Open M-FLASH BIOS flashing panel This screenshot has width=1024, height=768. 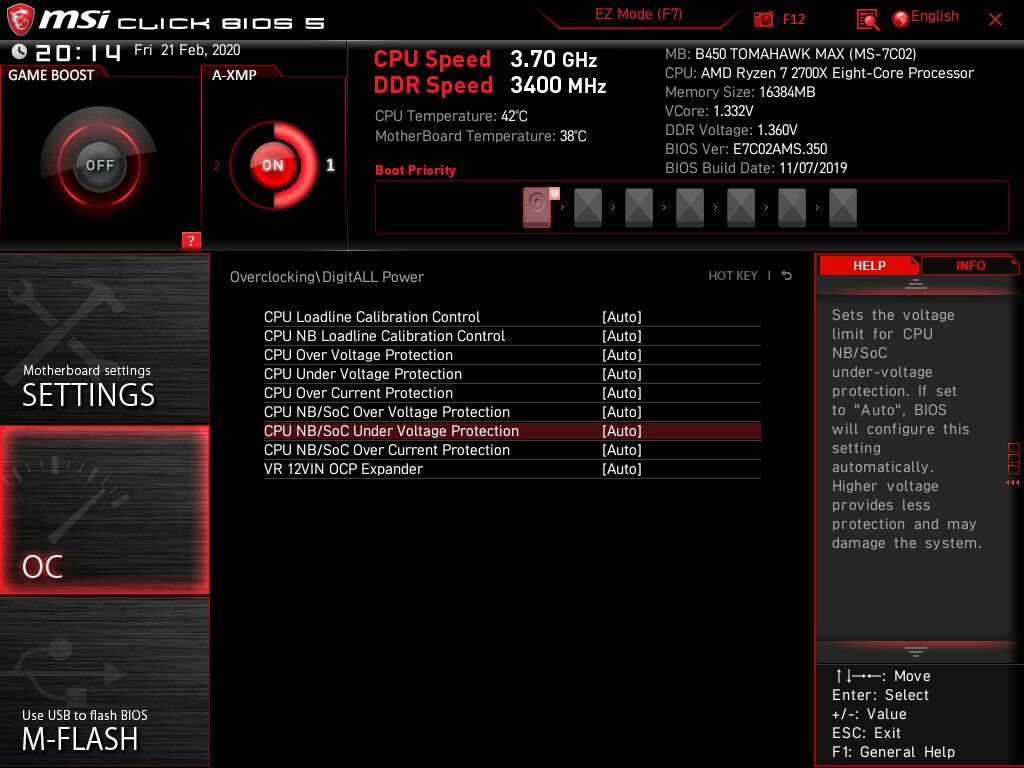tap(104, 682)
